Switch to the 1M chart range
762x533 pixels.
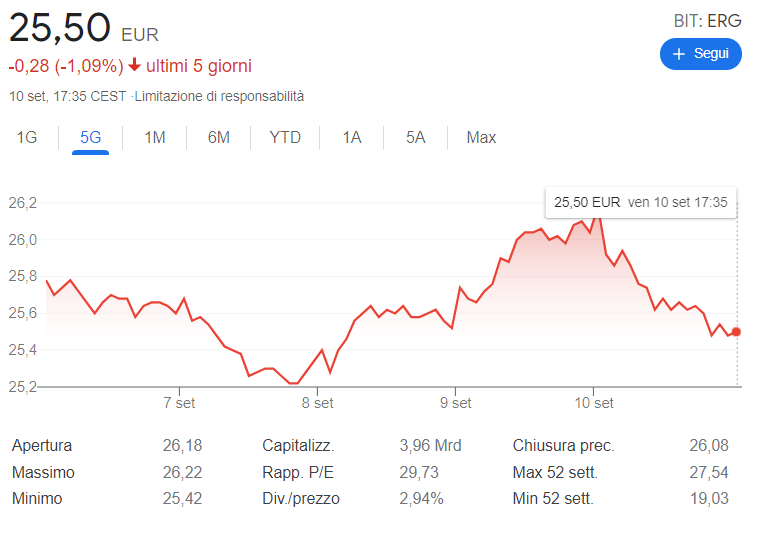pyautogui.click(x=154, y=137)
